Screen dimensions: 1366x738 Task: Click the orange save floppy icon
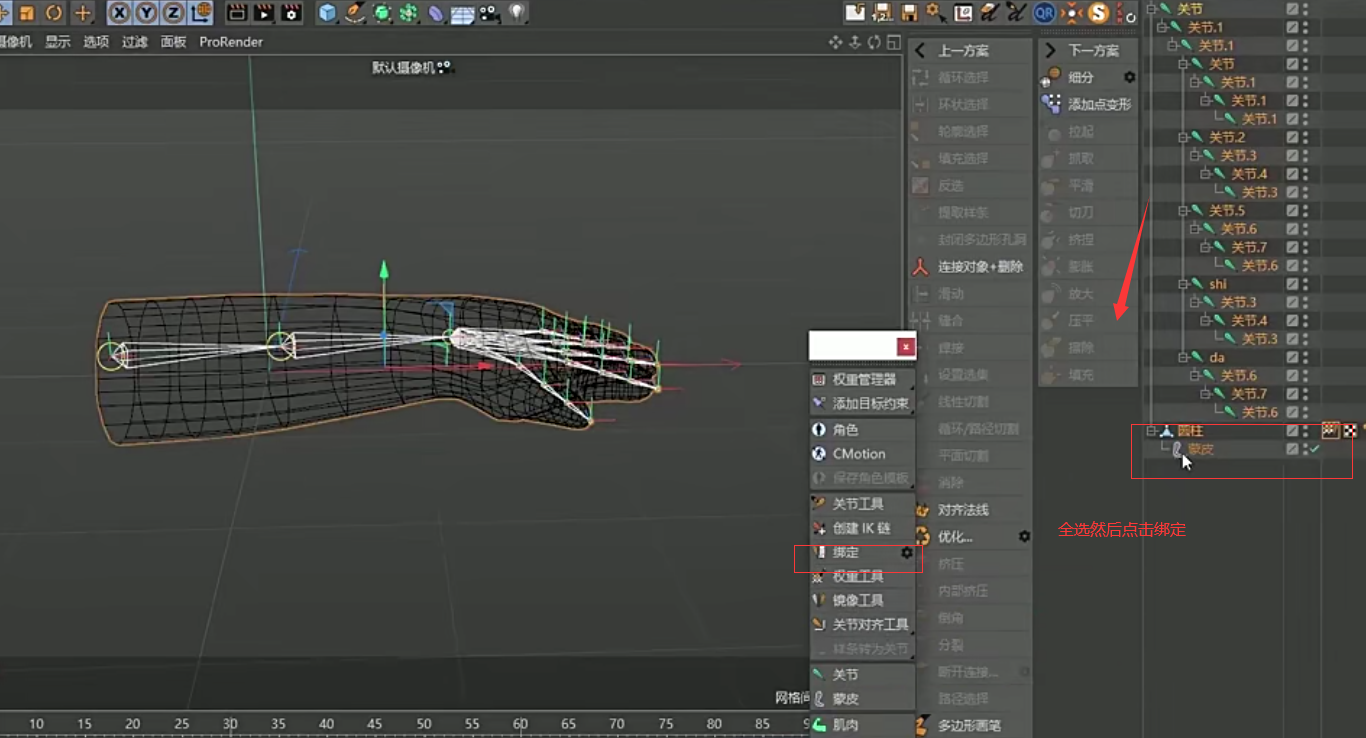pos(909,13)
